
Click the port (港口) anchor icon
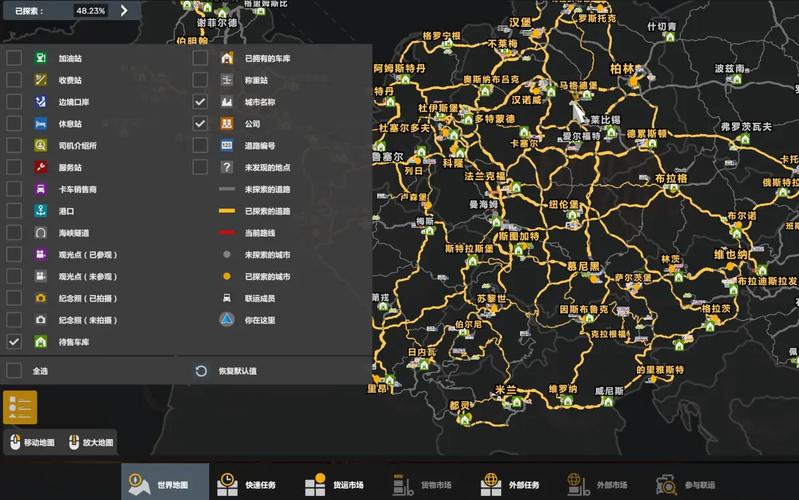point(41,211)
